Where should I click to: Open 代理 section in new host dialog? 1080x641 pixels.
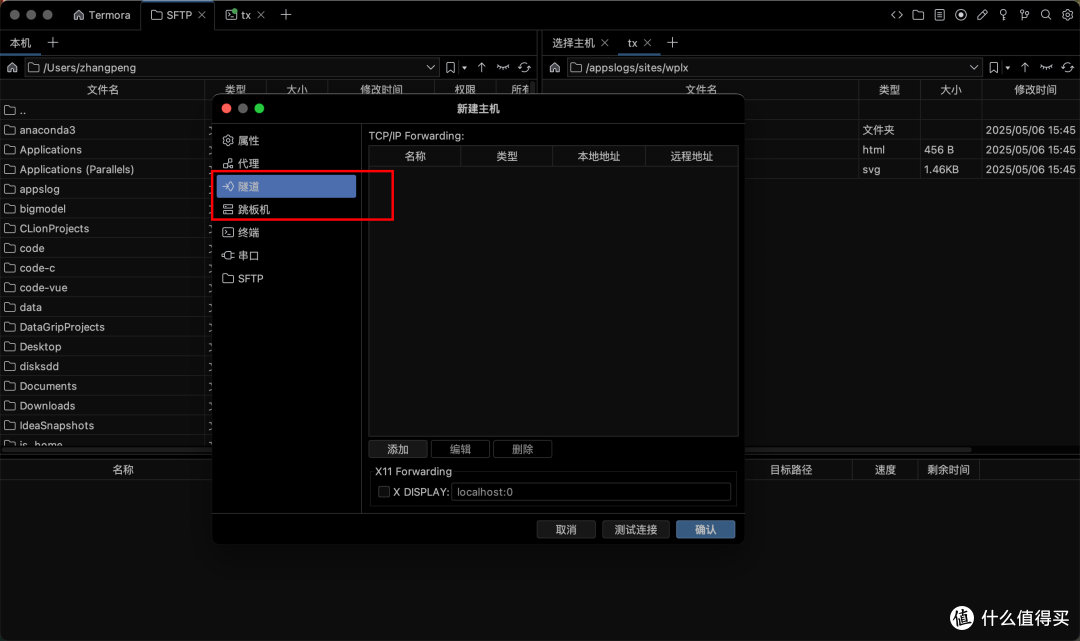click(x=287, y=163)
